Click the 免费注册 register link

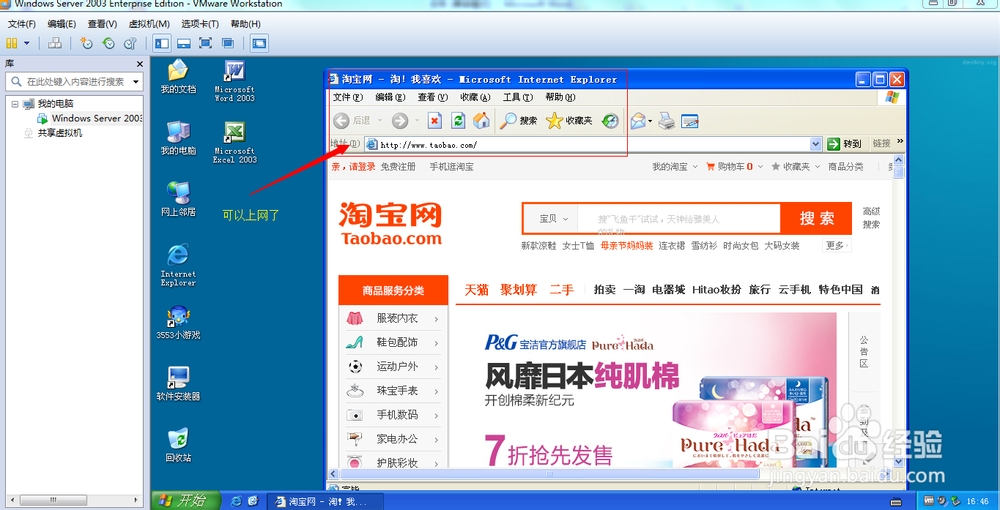[398, 167]
